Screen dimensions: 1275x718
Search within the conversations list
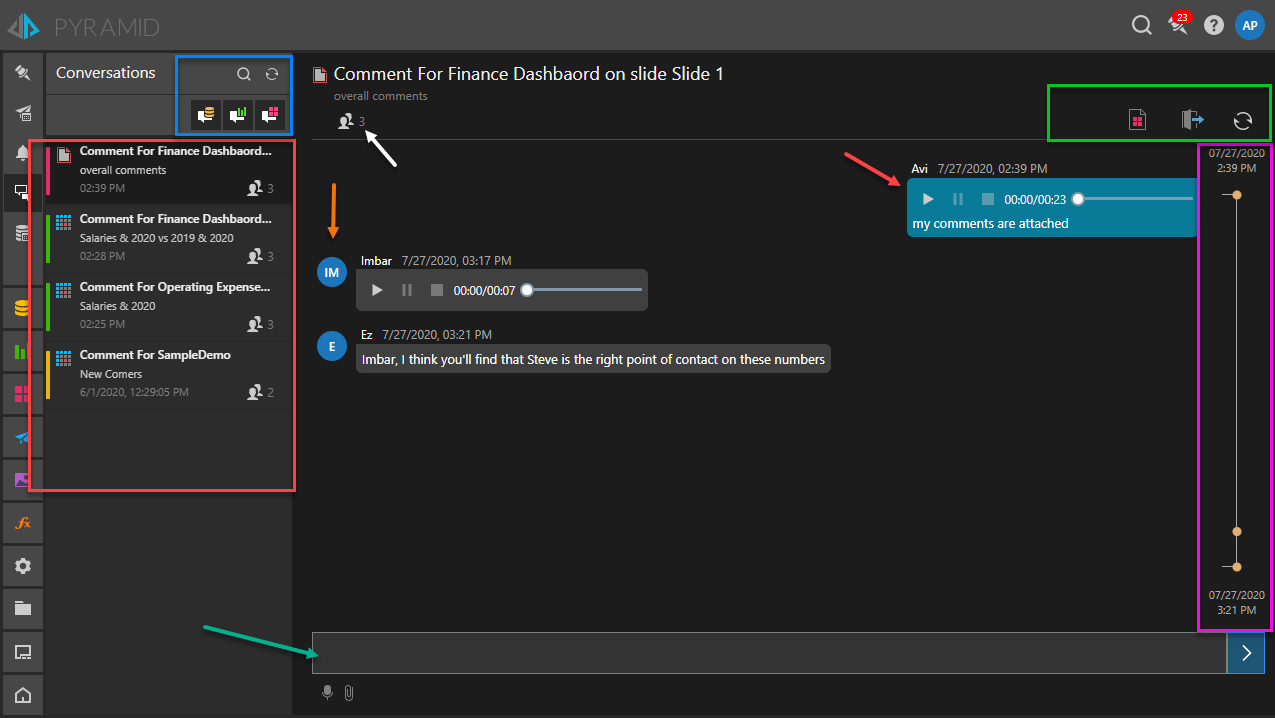[243, 73]
